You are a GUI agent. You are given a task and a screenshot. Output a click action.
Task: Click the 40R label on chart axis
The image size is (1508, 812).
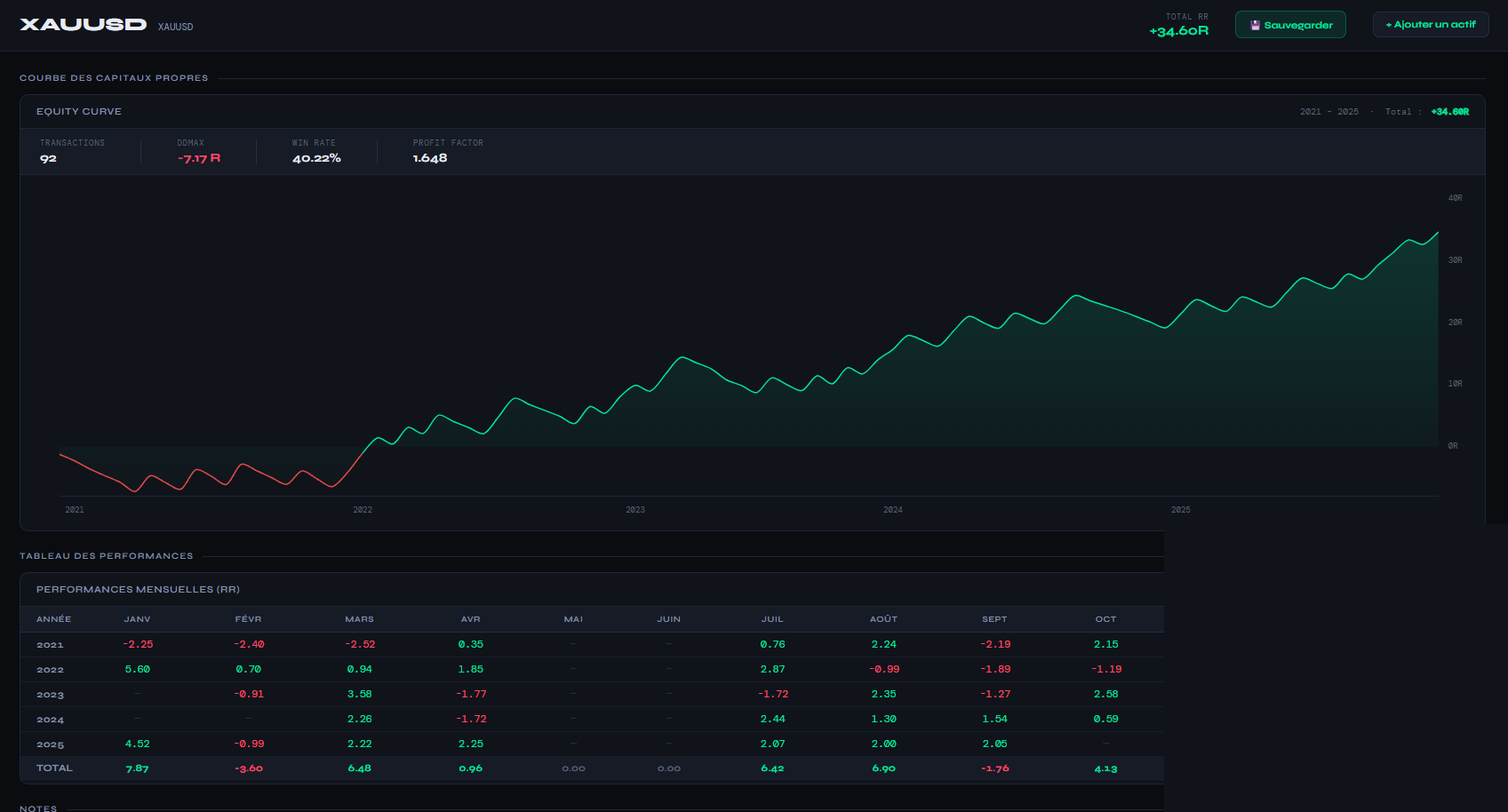(x=1456, y=198)
